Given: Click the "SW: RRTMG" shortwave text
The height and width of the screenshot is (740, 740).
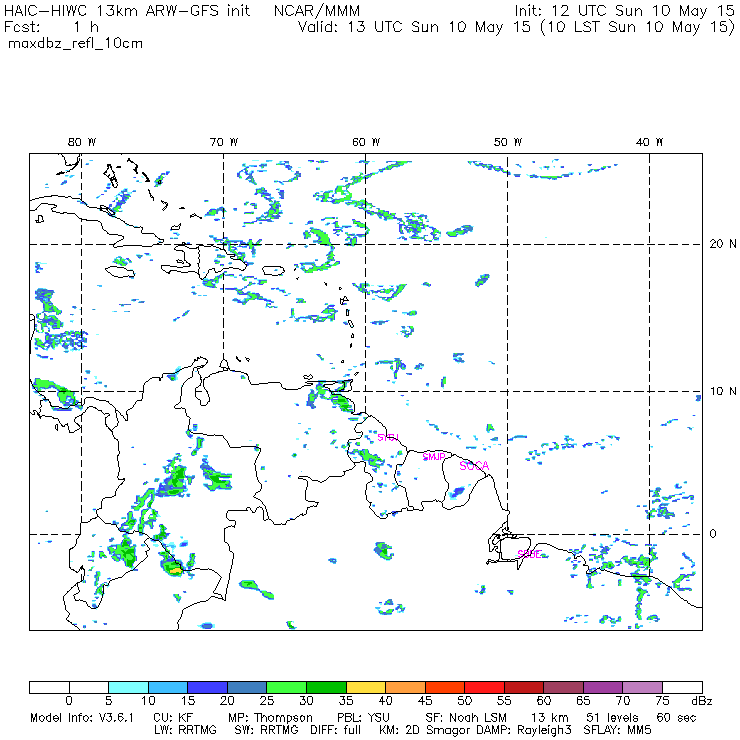Looking at the screenshot, I should tap(266, 730).
